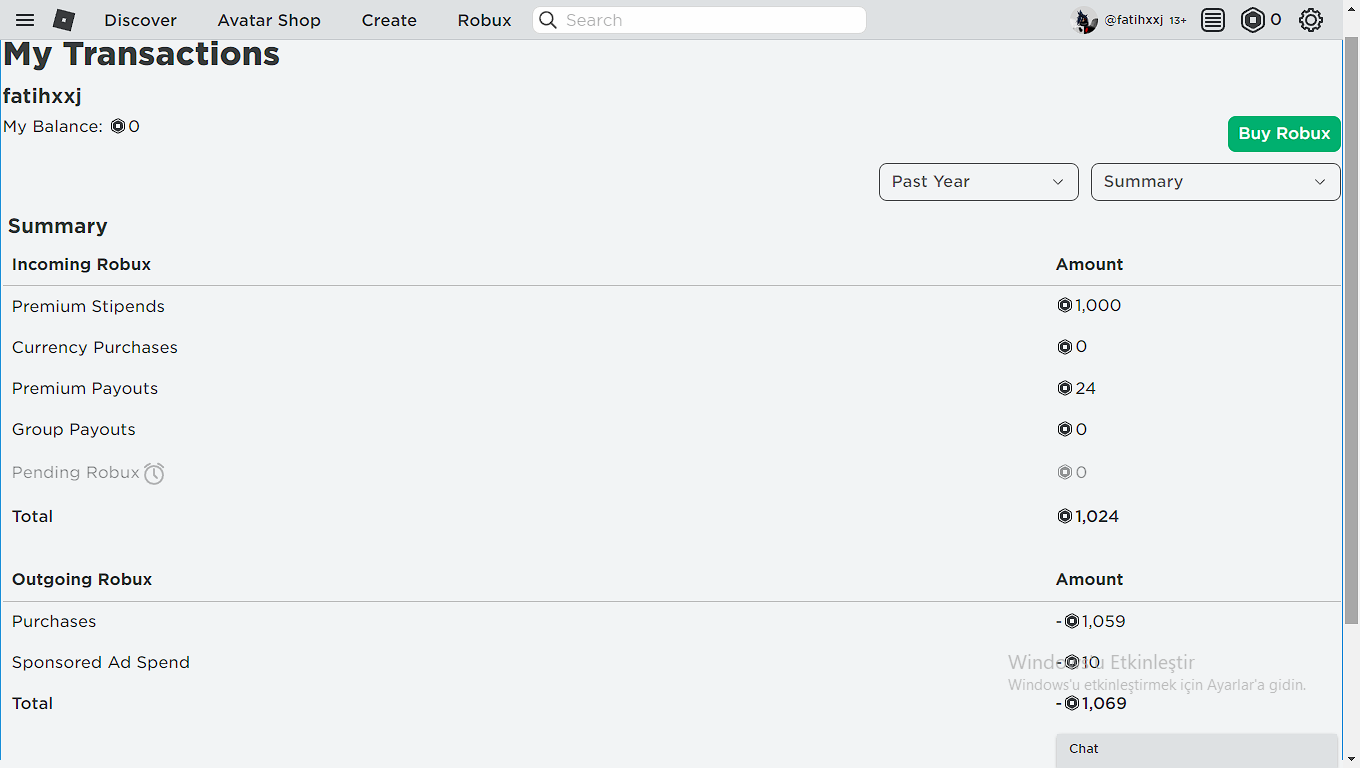
Task: Click the My Balance value
Action: pyautogui.click(x=125, y=127)
